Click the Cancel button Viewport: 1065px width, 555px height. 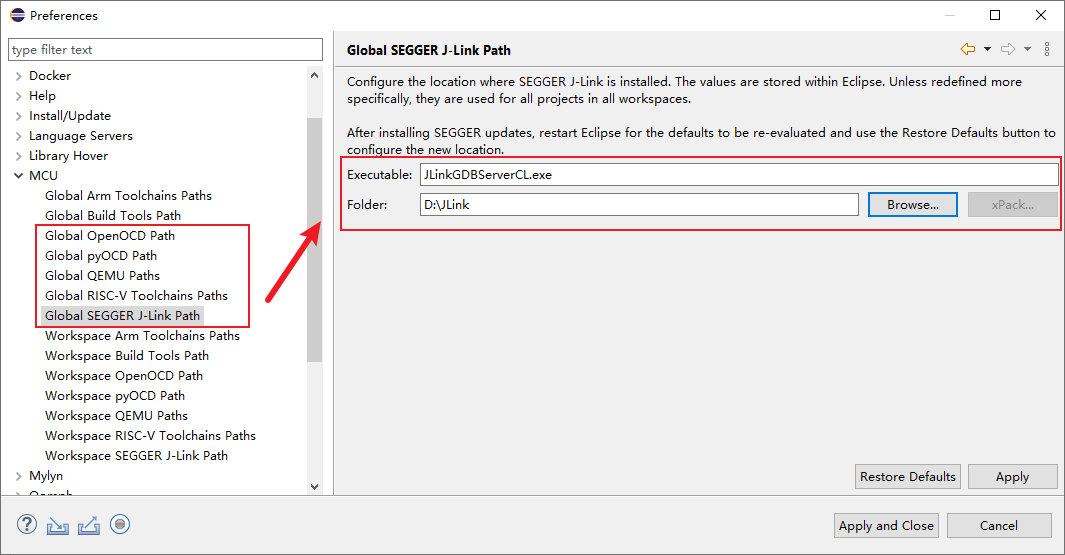(x=999, y=526)
